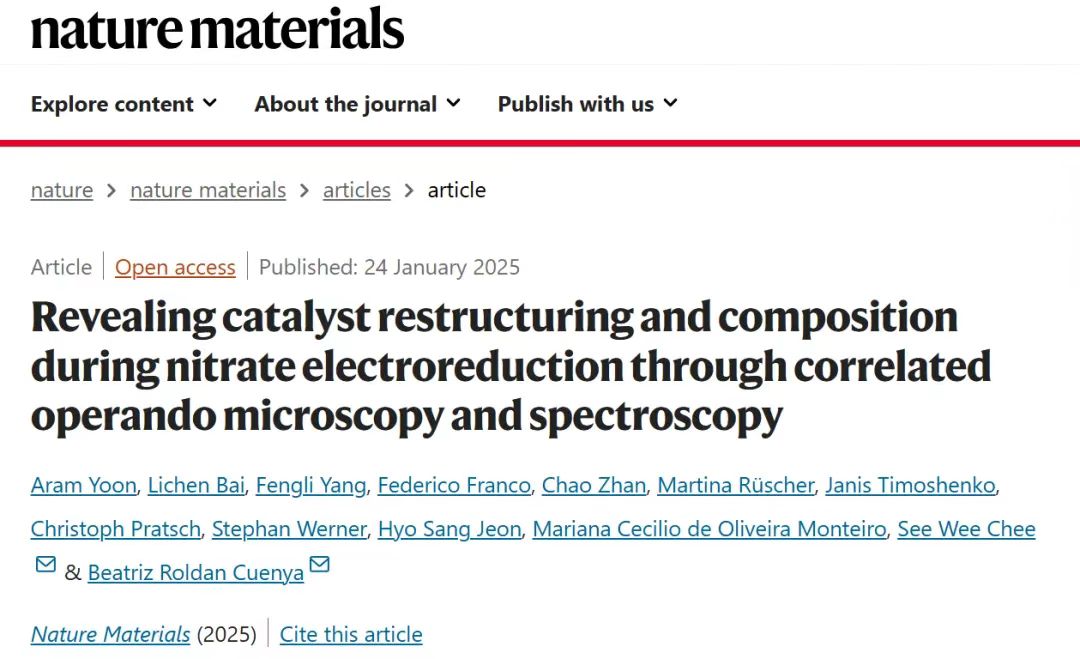Expand the Publish with us menu
This screenshot has width=1080, height=659.
click(x=588, y=104)
